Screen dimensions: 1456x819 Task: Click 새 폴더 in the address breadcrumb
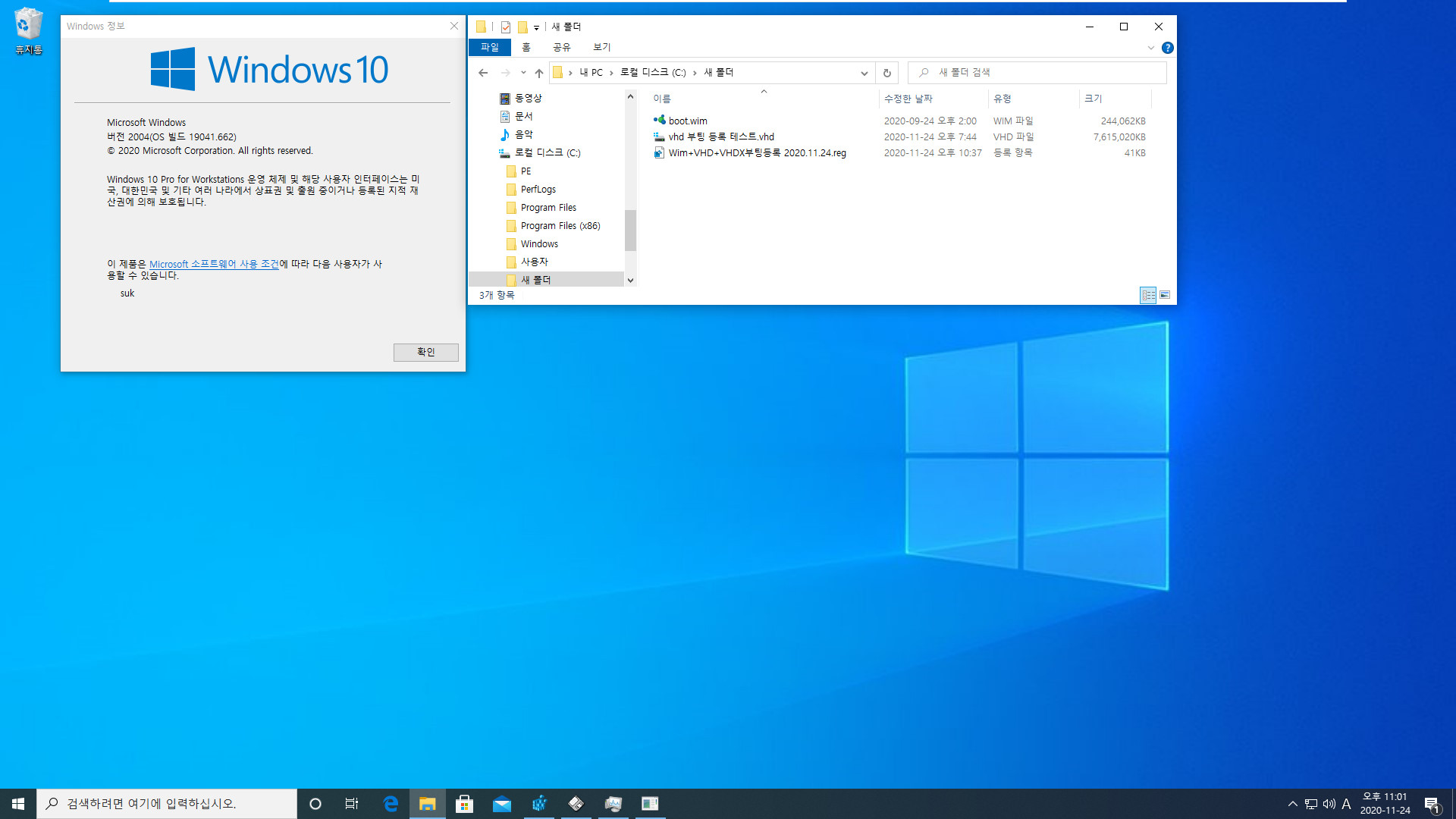718,73
